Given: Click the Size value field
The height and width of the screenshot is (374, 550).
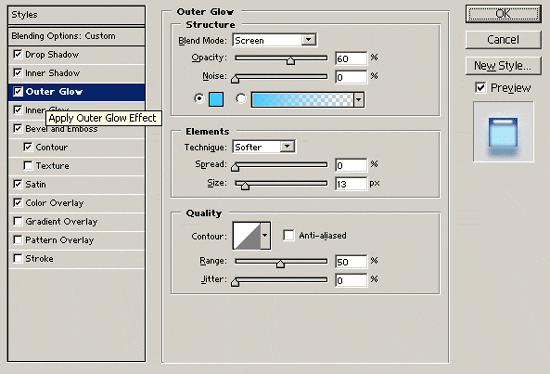Looking at the screenshot, I should [x=351, y=183].
